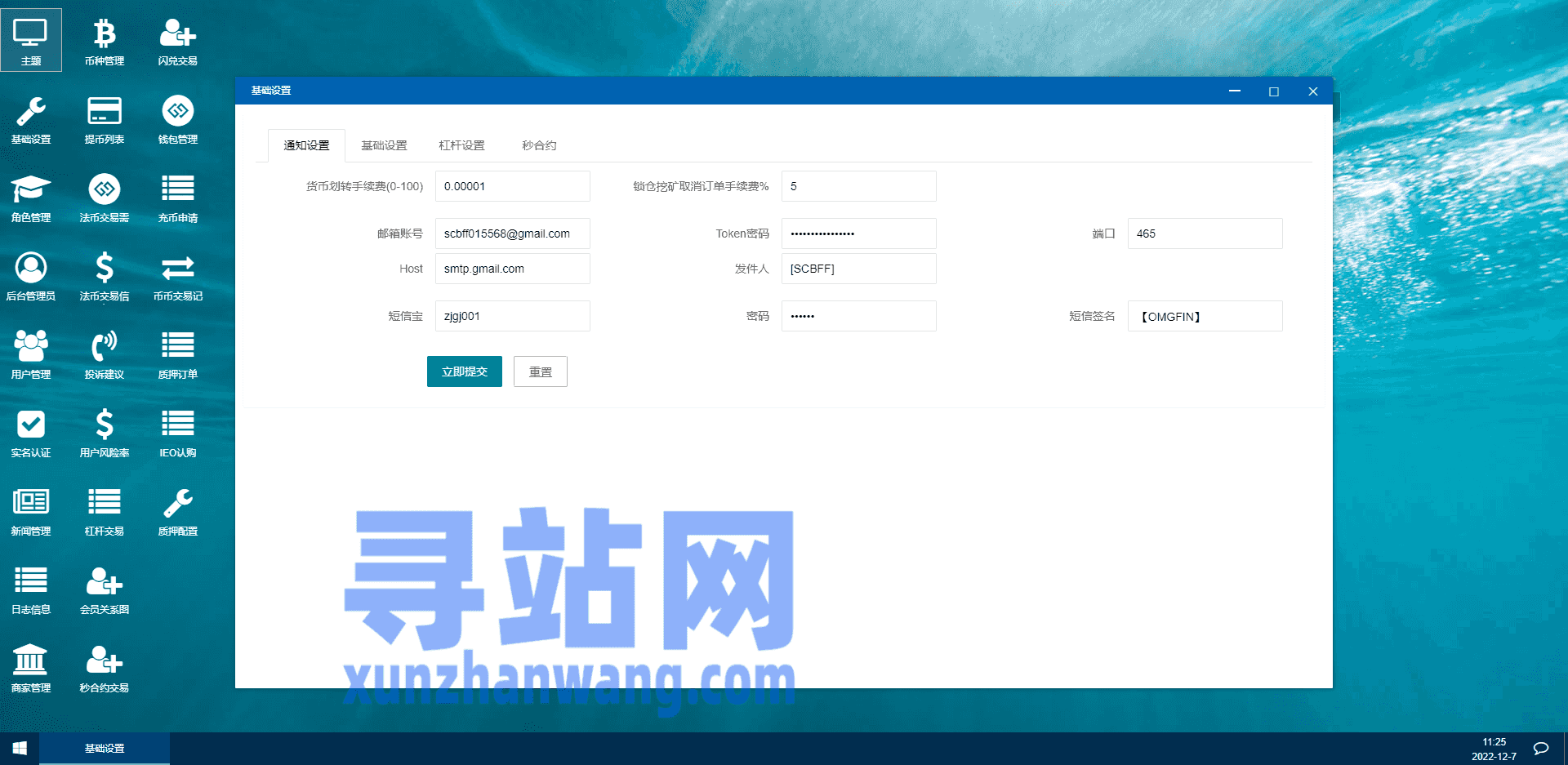1568x765 pixels.
Task: Click the 立即提交 submit button
Action: pyautogui.click(x=465, y=371)
